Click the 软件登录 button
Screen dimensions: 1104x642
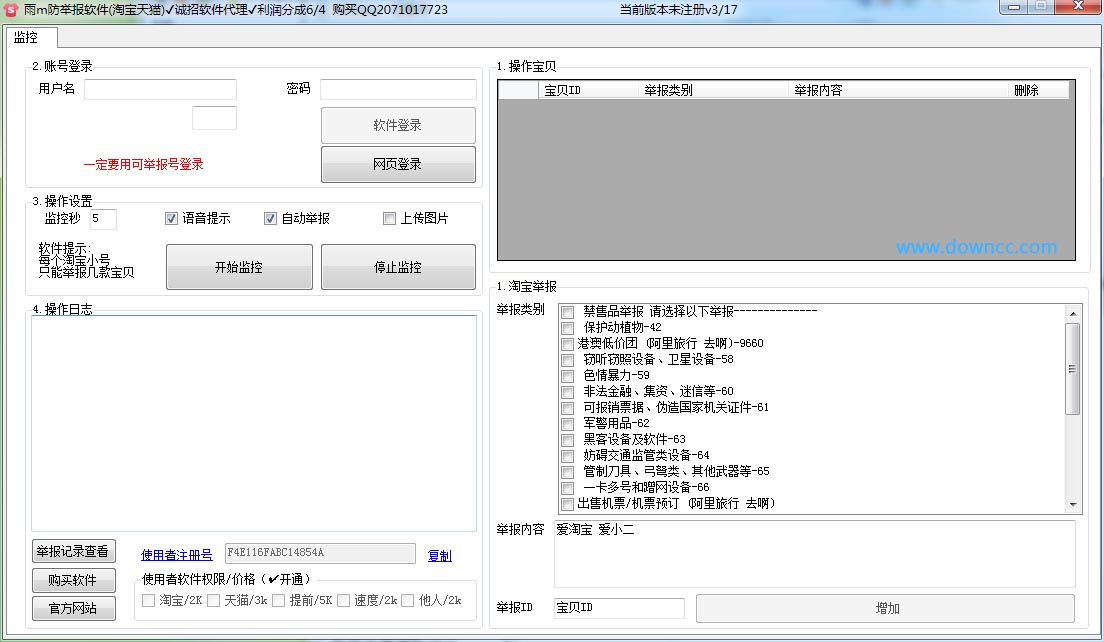coord(398,125)
